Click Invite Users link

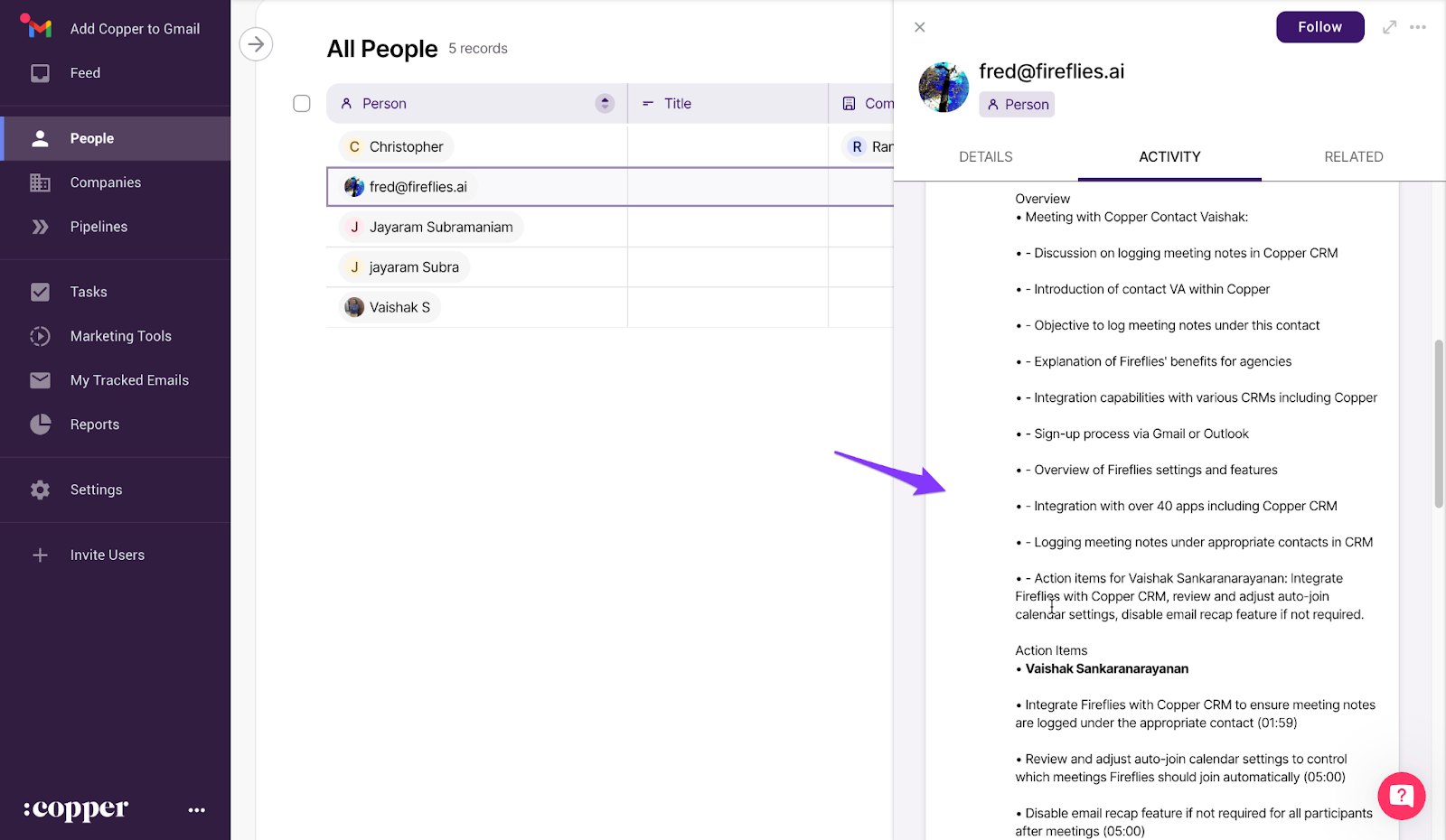coord(108,555)
